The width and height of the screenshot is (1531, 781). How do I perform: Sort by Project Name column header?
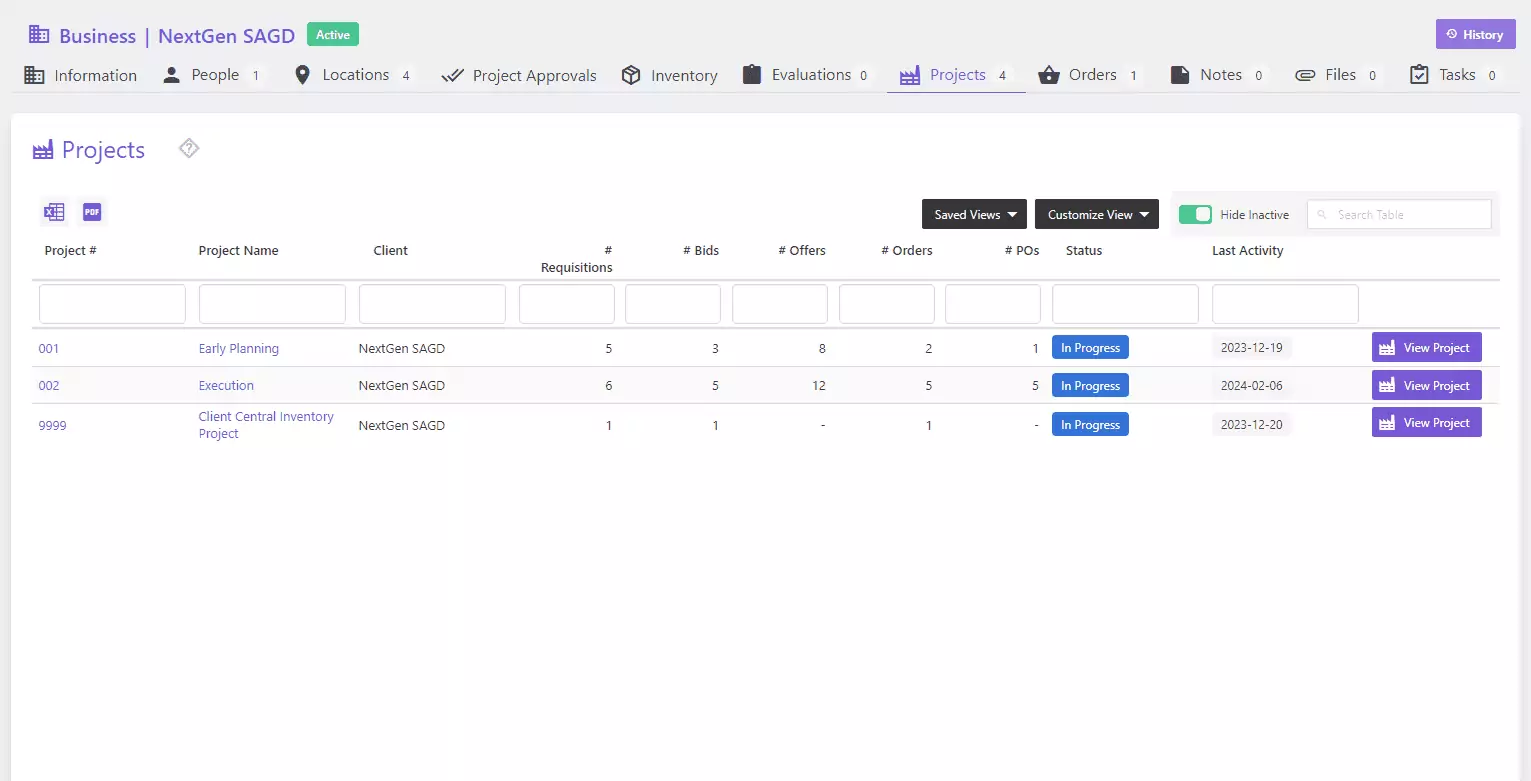click(238, 251)
